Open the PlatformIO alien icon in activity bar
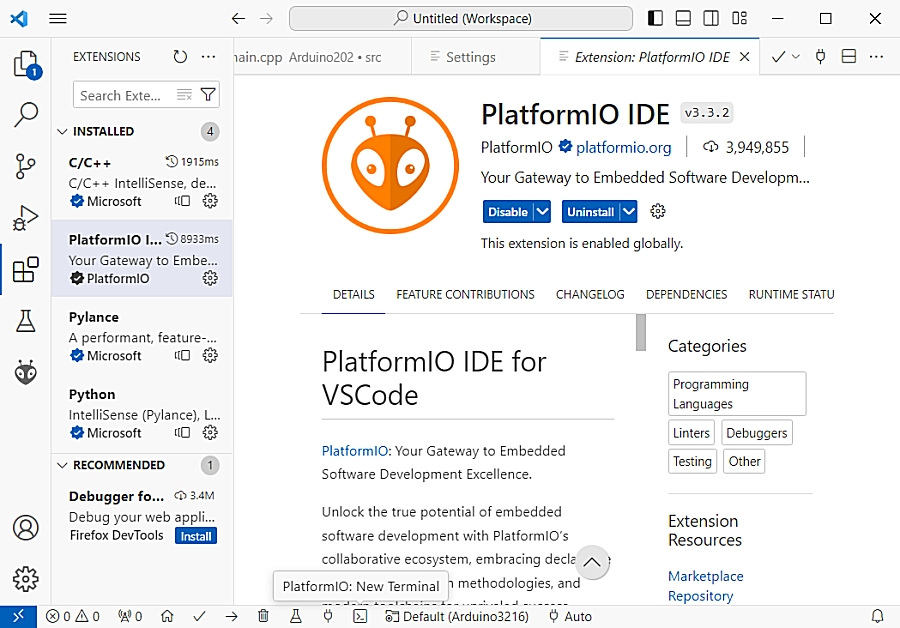This screenshot has height=628, width=900. 25,373
